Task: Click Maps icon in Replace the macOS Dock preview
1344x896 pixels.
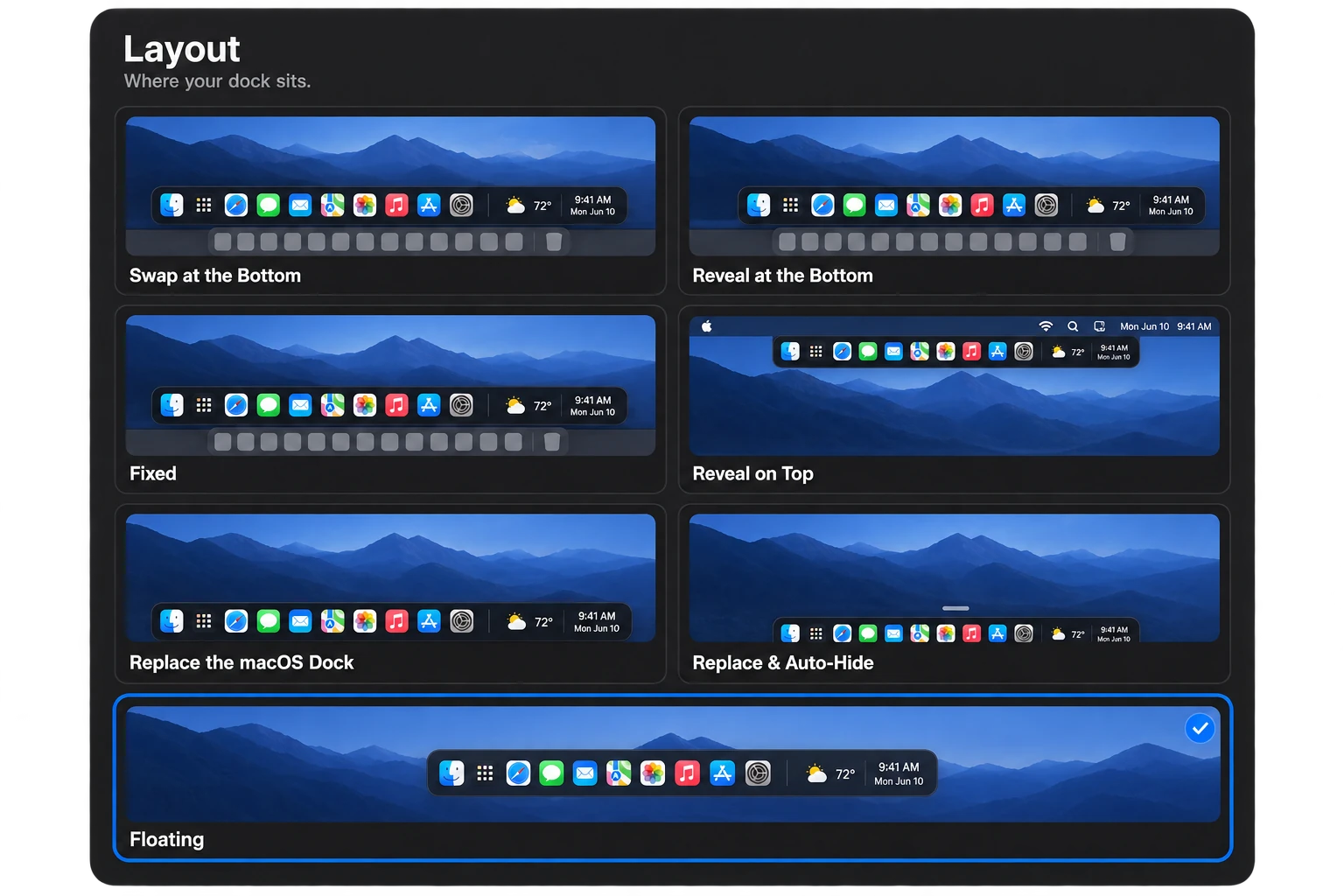Action: point(332,621)
